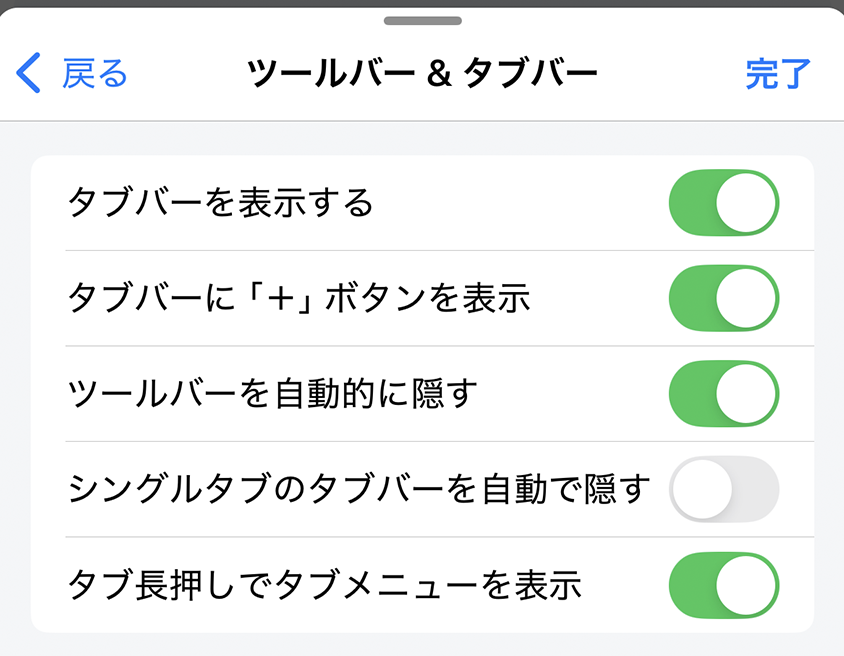Disable the tab bar ＋ button display toggle

point(724,298)
